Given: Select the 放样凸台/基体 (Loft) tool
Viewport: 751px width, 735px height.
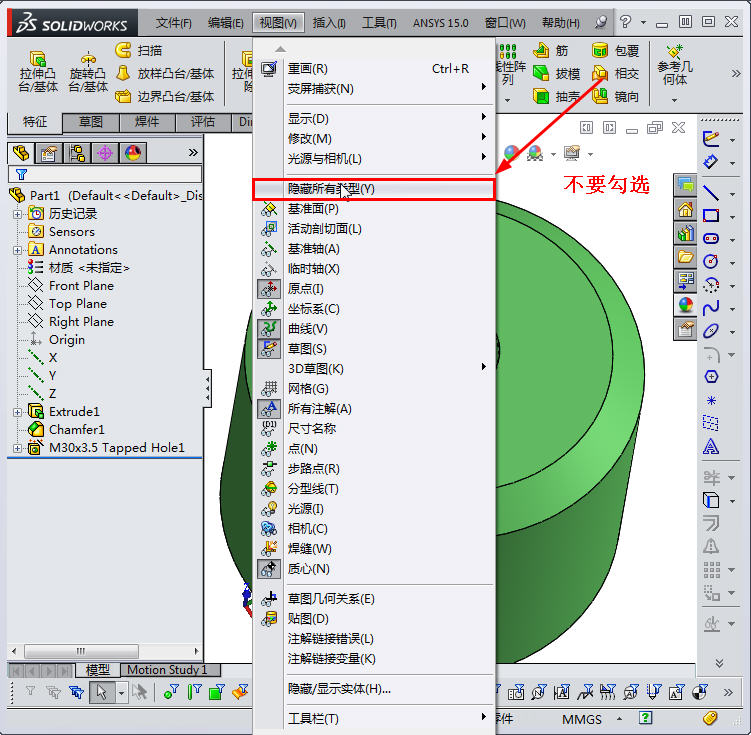Looking at the screenshot, I should (x=124, y=73).
